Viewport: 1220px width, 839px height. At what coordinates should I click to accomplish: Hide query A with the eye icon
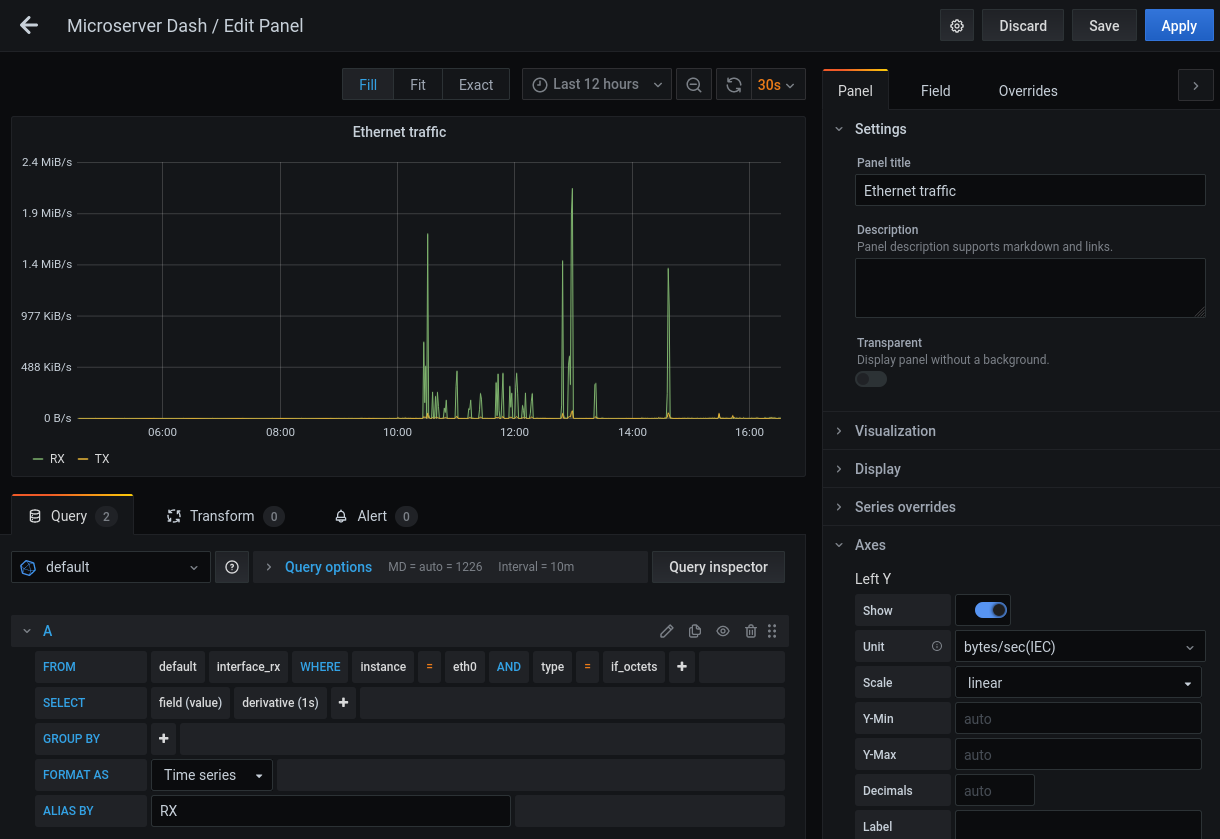click(x=723, y=631)
